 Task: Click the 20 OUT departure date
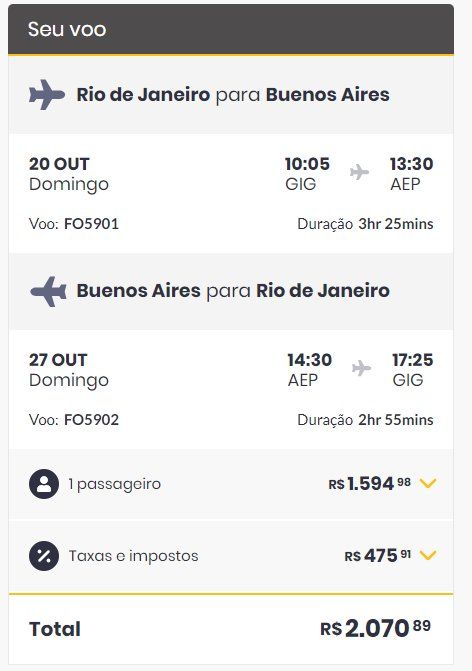[59, 164]
